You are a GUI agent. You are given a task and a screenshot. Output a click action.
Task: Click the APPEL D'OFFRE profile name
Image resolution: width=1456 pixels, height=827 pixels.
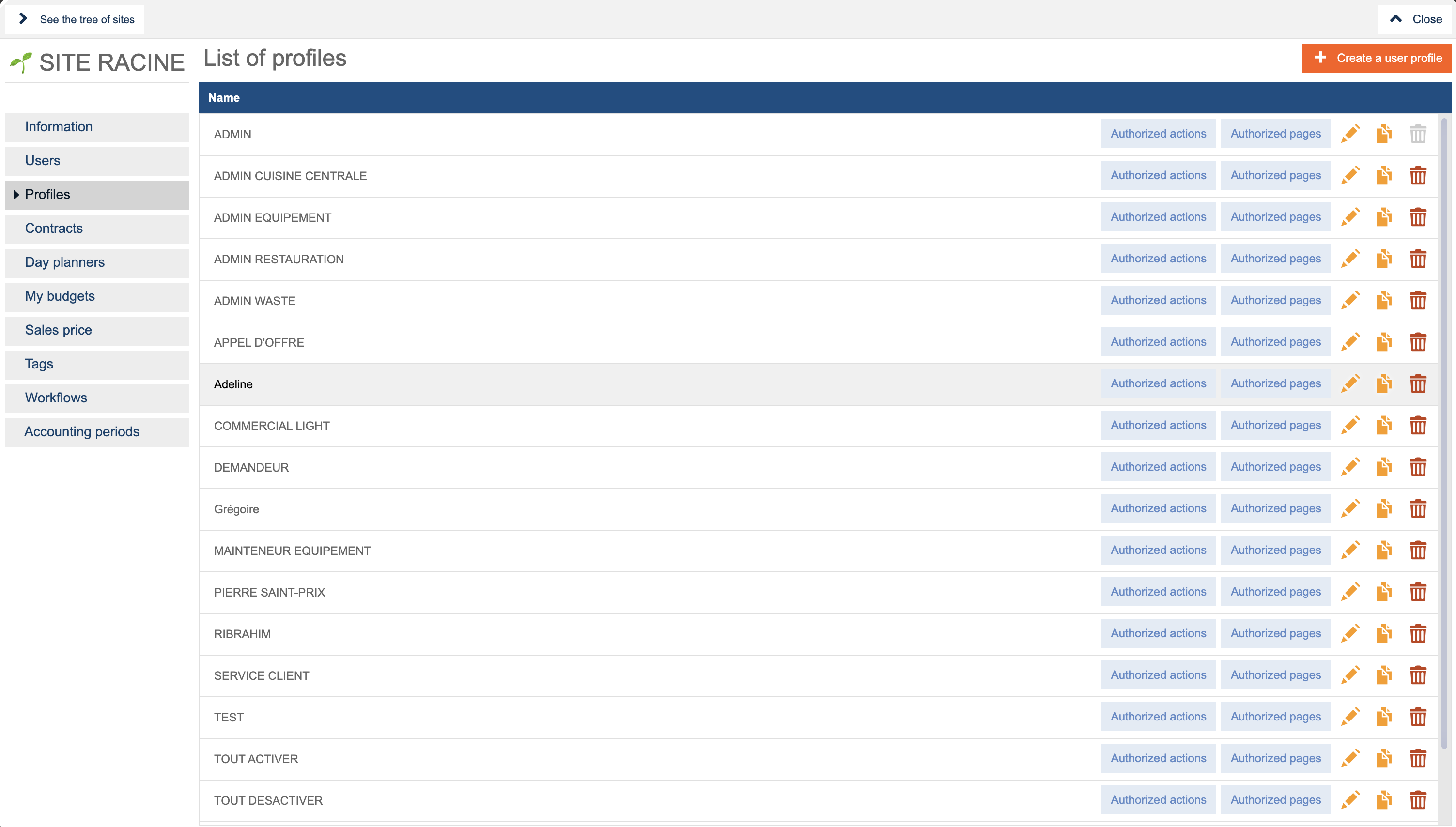259,342
